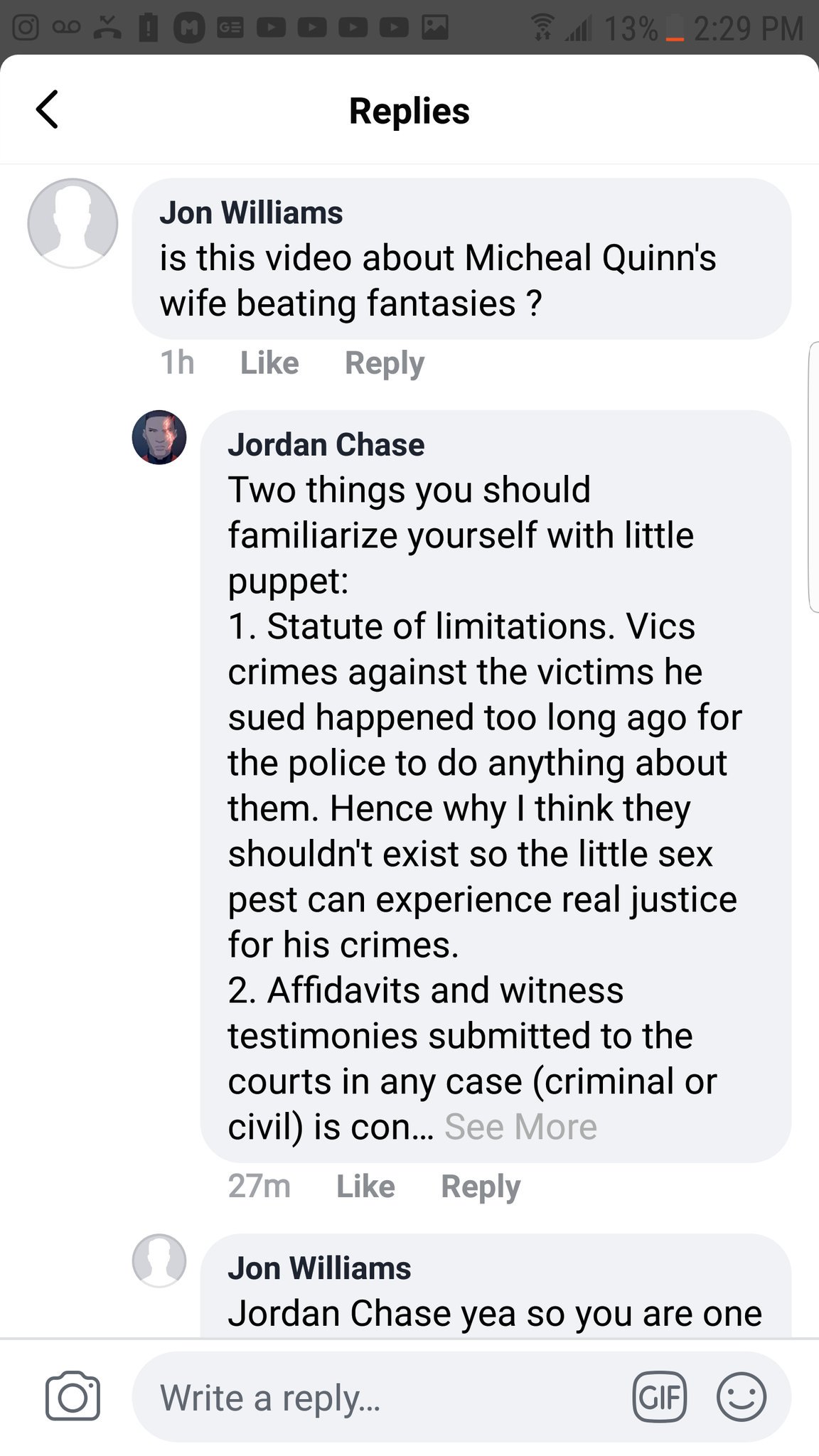Image resolution: width=819 pixels, height=1456 pixels.
Task: Reply to Jordan Chase's comment
Action: [481, 1186]
